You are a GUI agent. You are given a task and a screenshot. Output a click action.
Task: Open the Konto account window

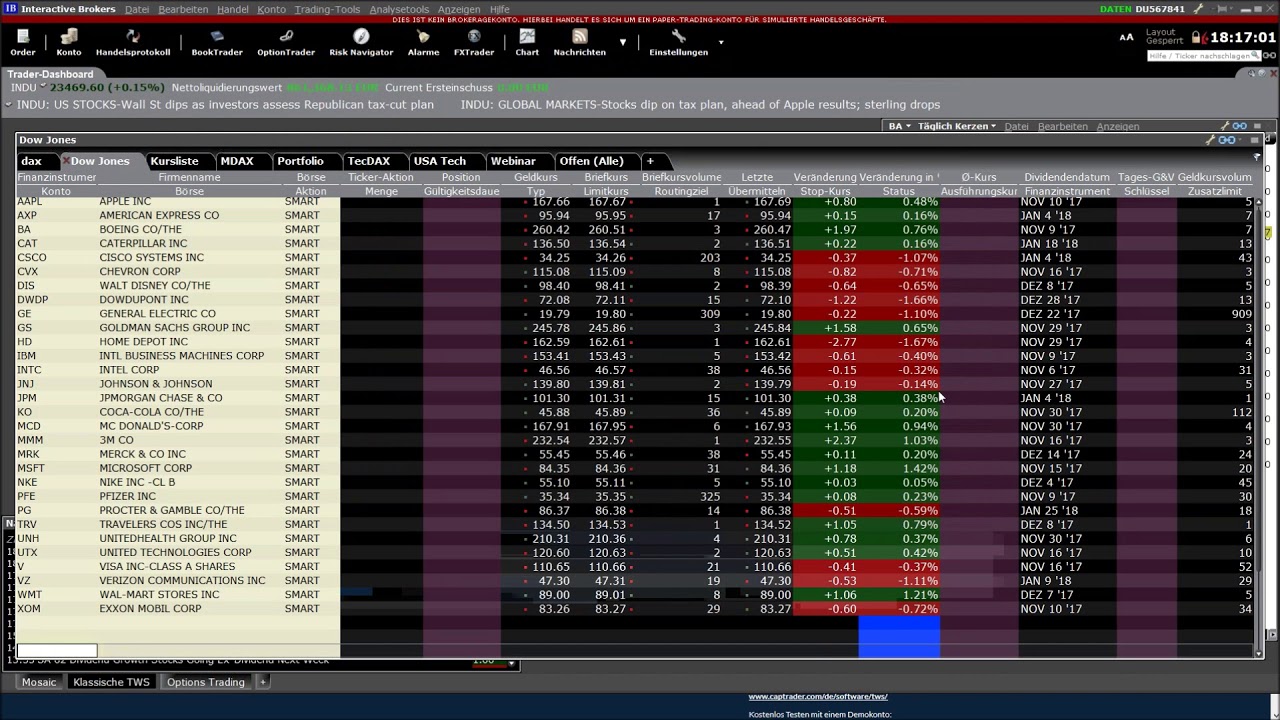69,42
